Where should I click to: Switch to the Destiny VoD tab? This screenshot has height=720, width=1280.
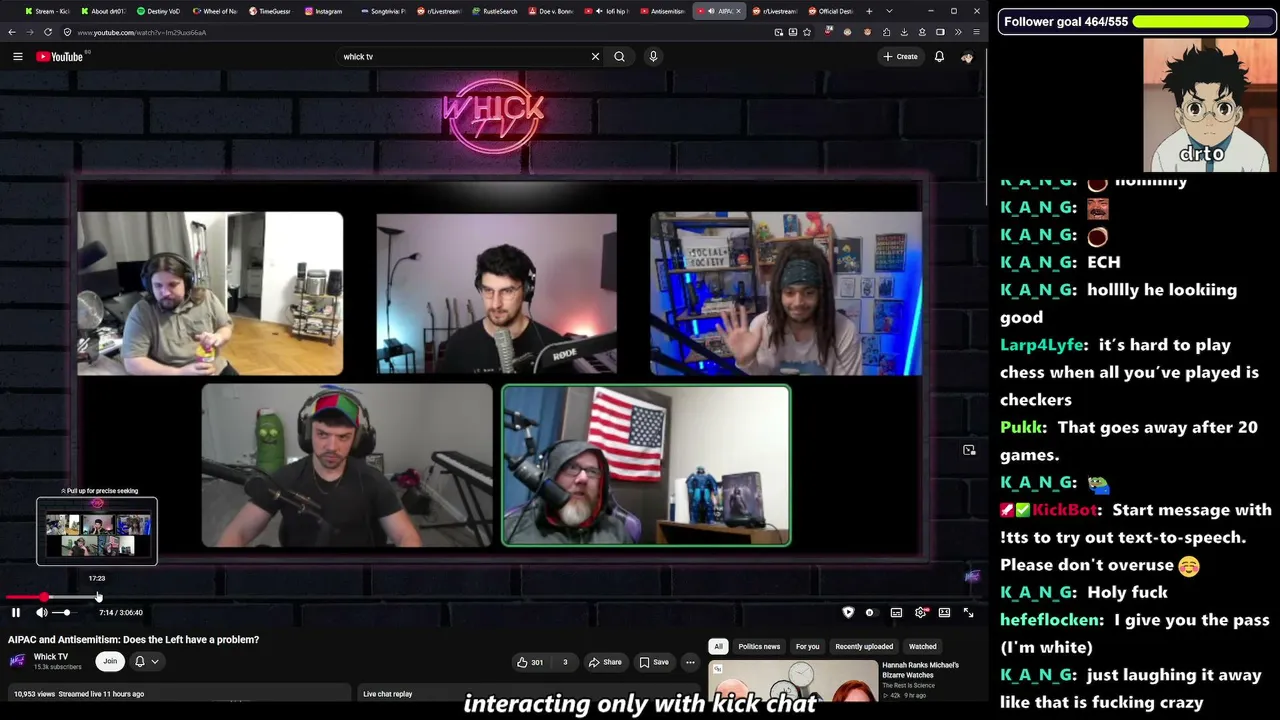158,11
